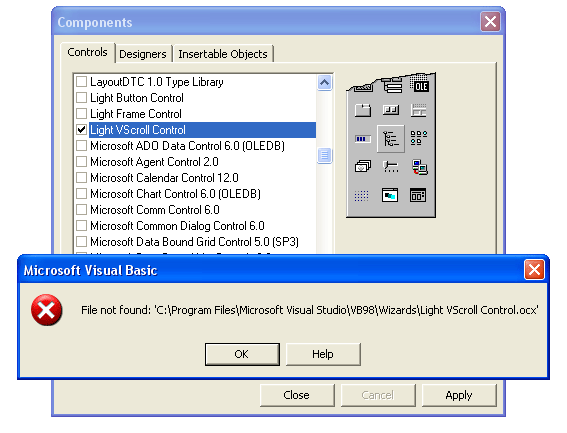Select the StatusBar control icon
The width and height of the screenshot is (567, 433).
(419, 110)
